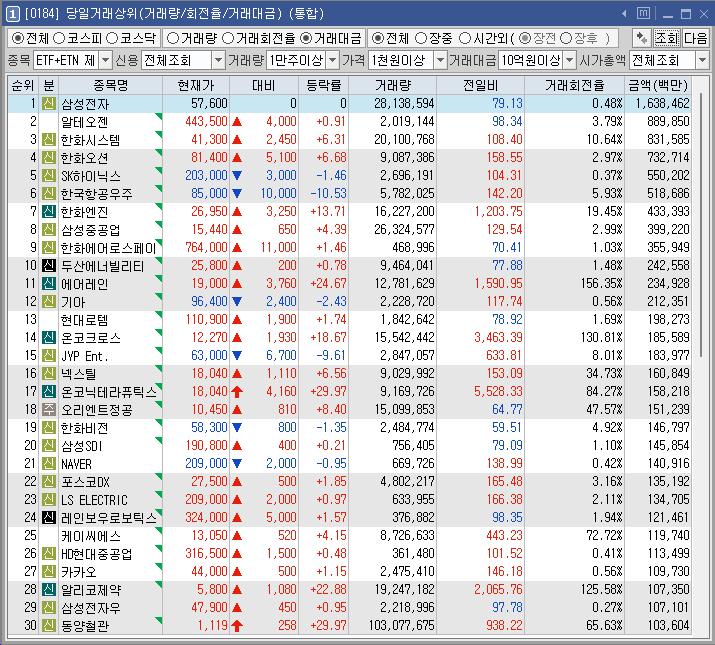715x645 pixels.
Task: Click the 신 badge beside 삼성전자
Action: coord(49,104)
